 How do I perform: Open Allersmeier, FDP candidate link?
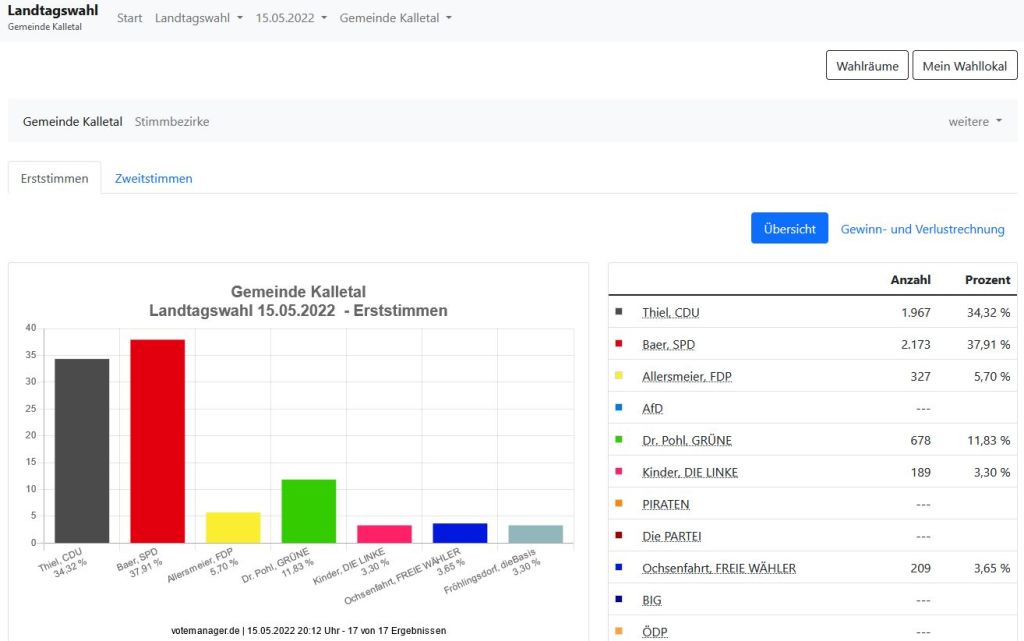point(687,377)
